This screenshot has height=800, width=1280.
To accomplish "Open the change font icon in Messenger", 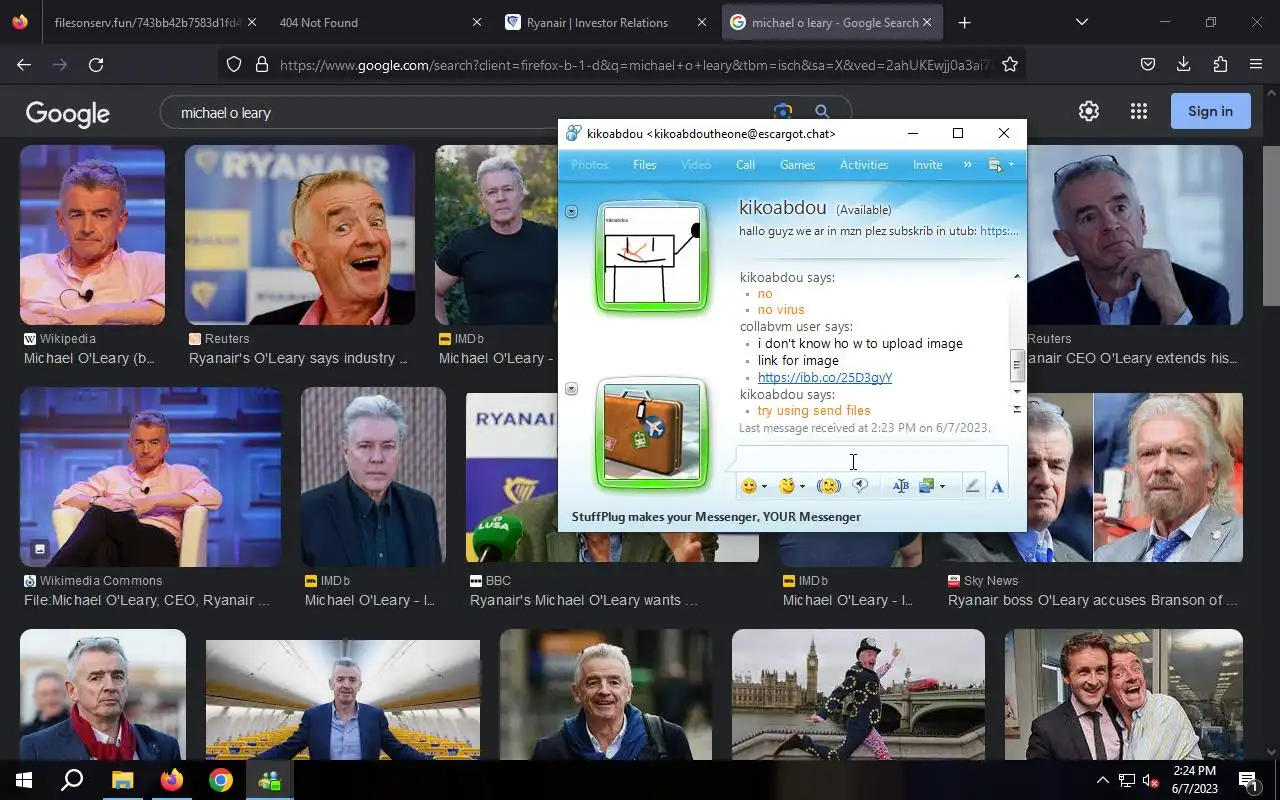I will point(900,486).
